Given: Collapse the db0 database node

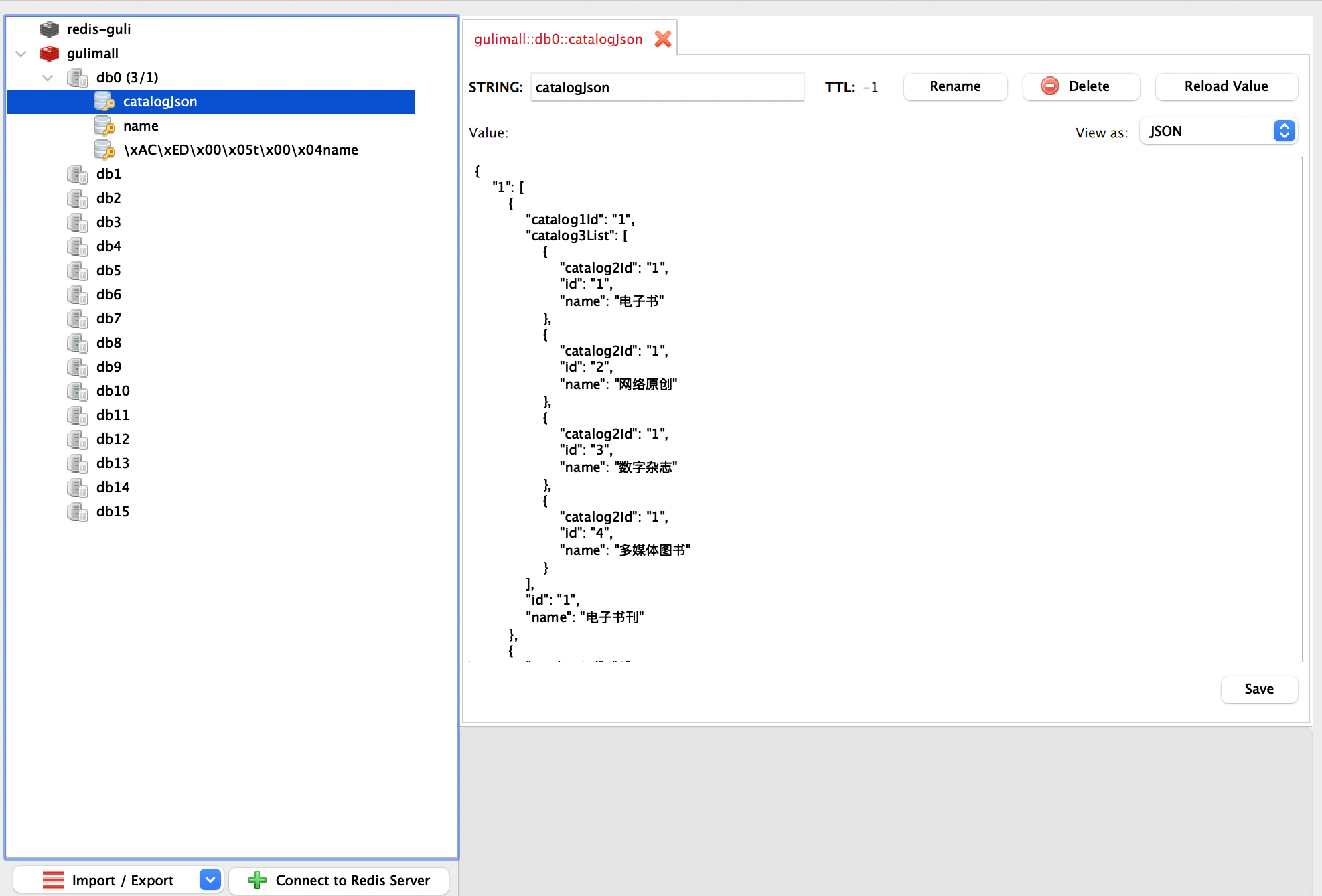Looking at the screenshot, I should point(48,78).
